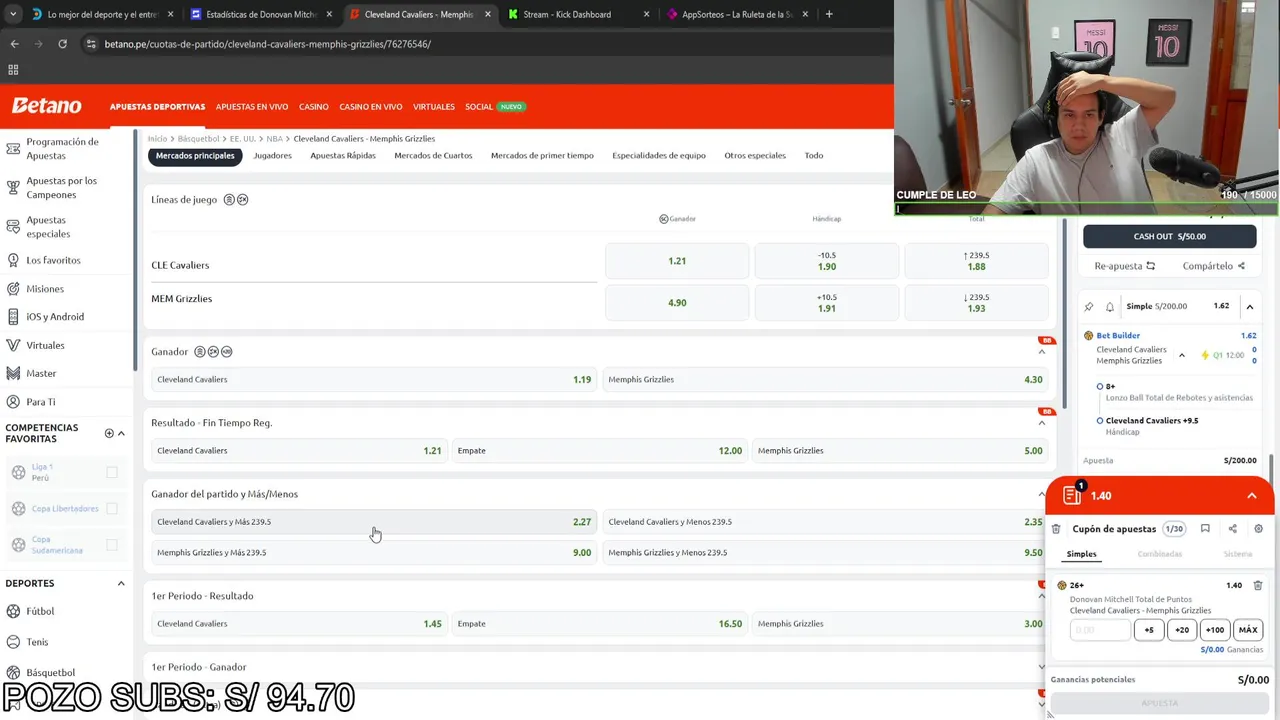The height and width of the screenshot is (720, 1280).
Task: Select 8+ Lonzo Ball radio marker
Action: [1100, 386]
